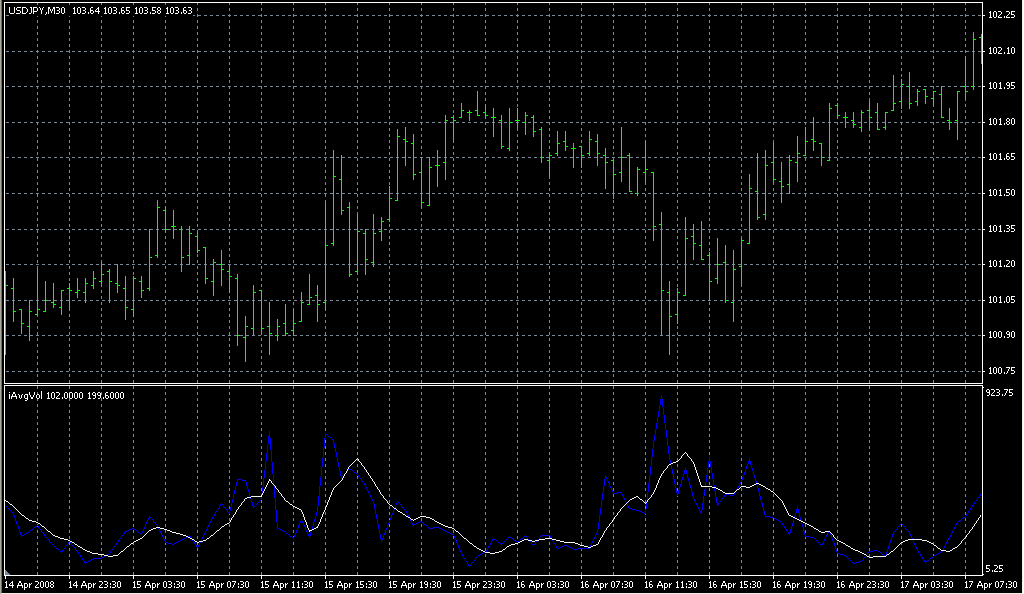Image resolution: width=1024 pixels, height=594 pixels.
Task: Click the 923.75 indicator scale maximum
Action: click(1000, 394)
